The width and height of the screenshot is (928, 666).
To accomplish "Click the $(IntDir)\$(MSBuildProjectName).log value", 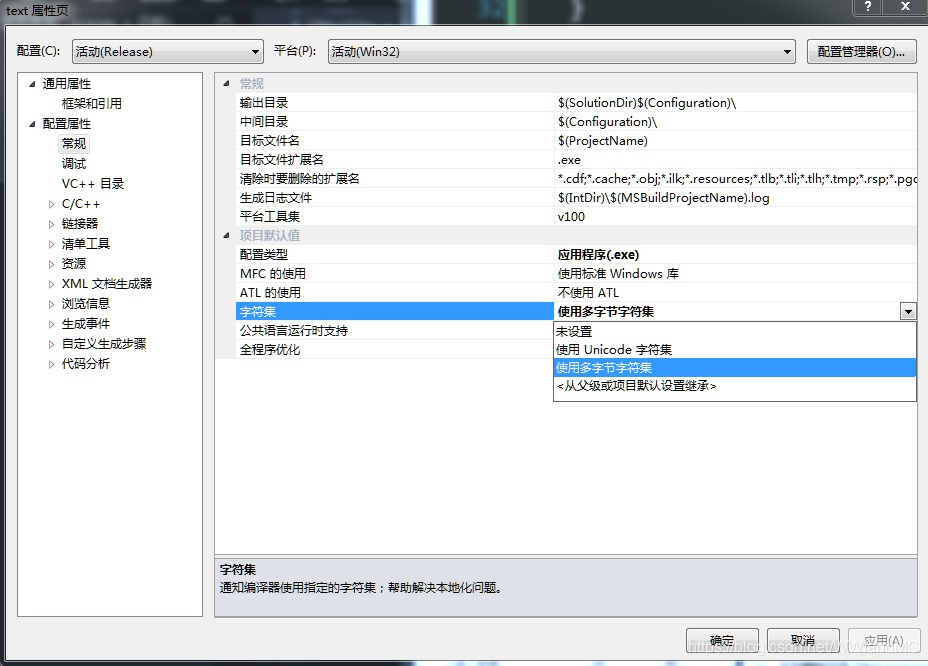I will point(736,197).
